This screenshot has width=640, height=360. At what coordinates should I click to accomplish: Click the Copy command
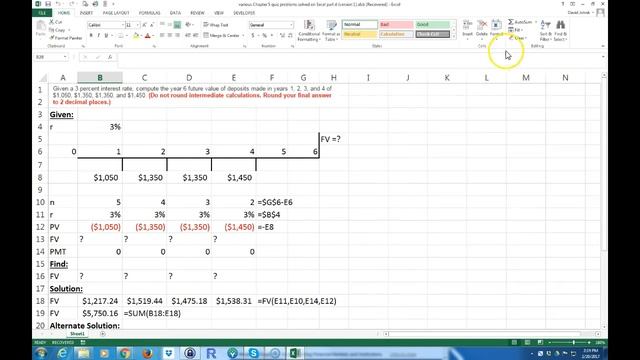[57, 30]
